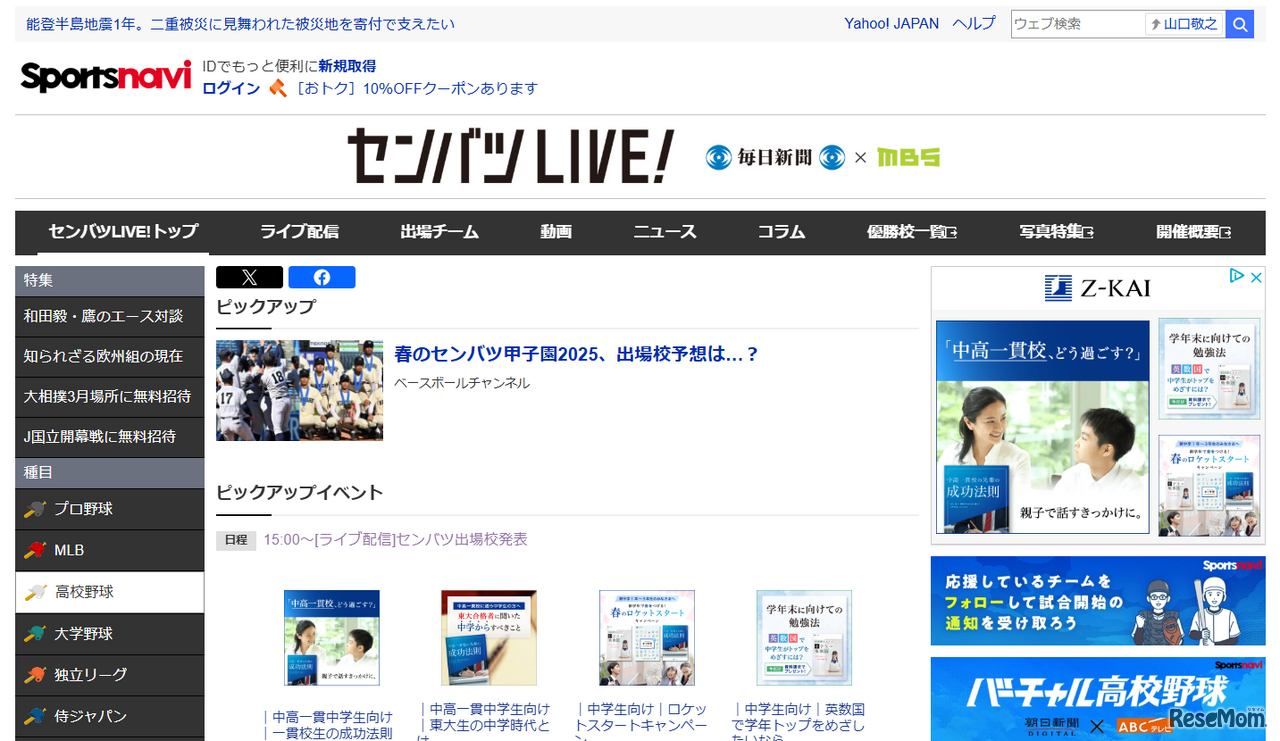Click the MBS logo

point(908,157)
